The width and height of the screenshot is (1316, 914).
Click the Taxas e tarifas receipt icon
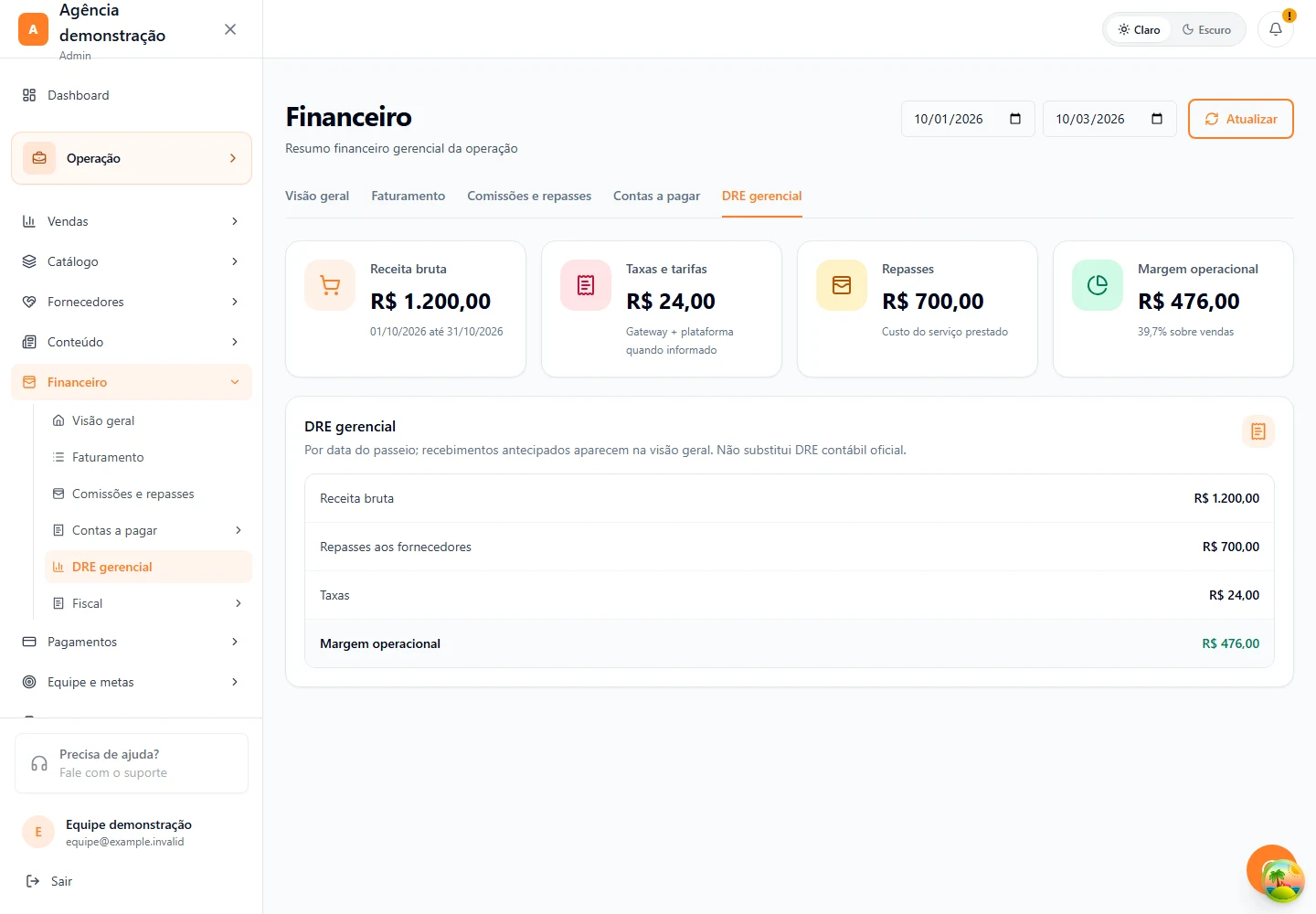click(586, 285)
